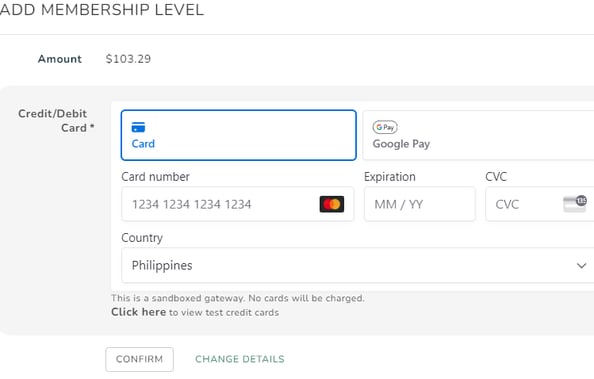
Task: Click the Country dropdown chevron arrow
Action: [x=581, y=266]
